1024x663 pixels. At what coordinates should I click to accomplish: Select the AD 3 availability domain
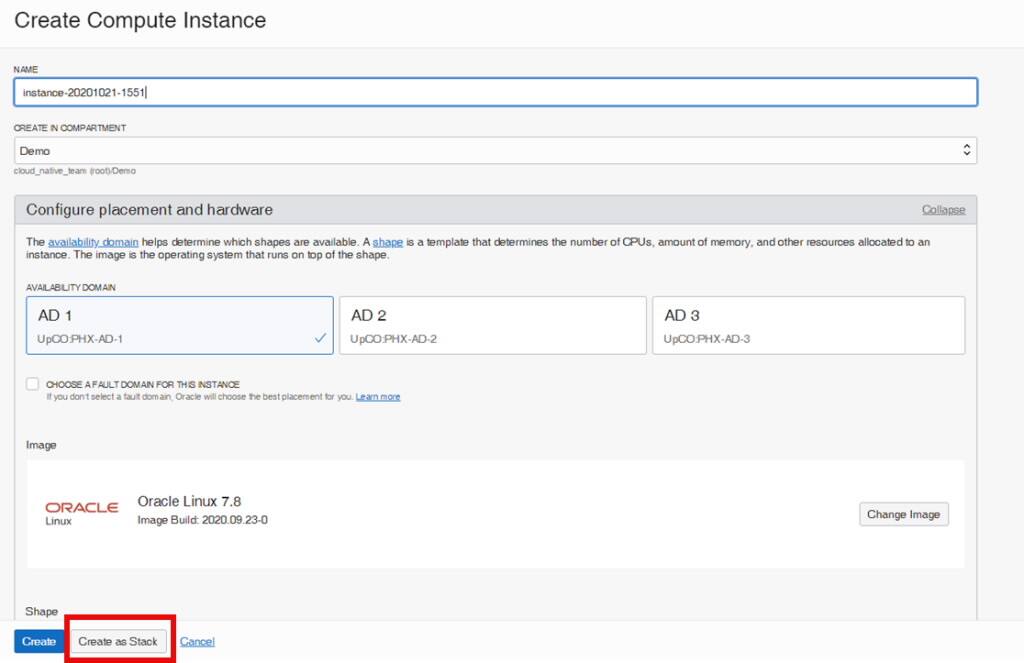(808, 324)
